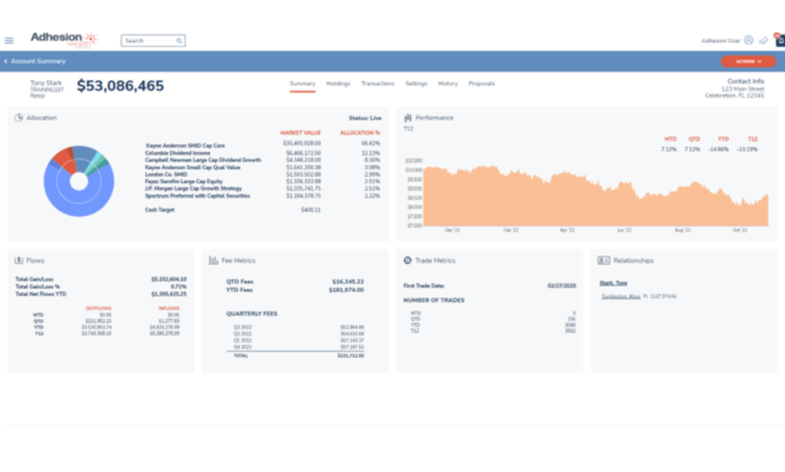Go back using the Account Summary chevron
This screenshot has height=472, width=785.
point(6,62)
